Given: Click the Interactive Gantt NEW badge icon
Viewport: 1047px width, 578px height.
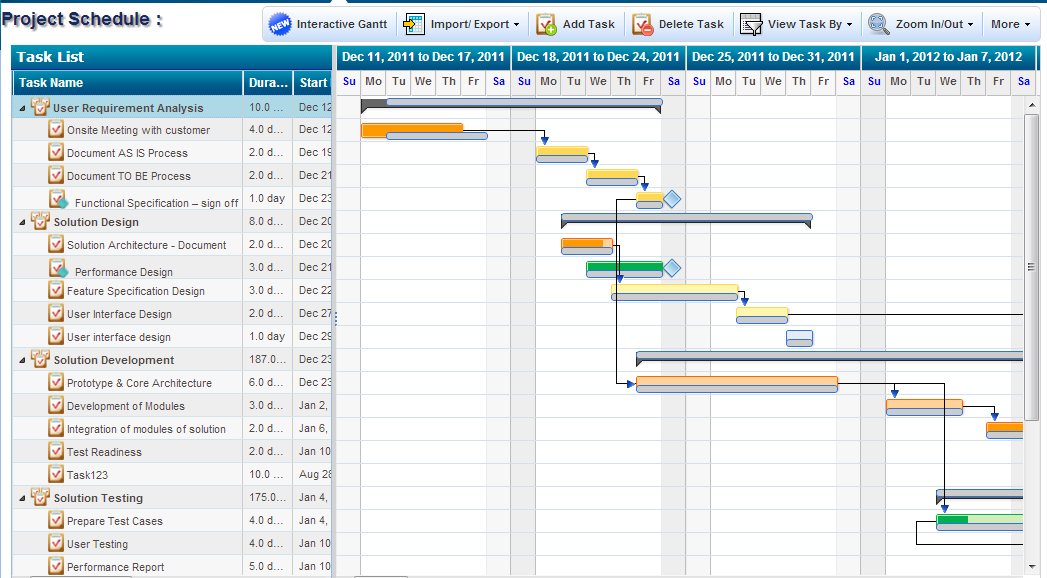Looking at the screenshot, I should [281, 24].
